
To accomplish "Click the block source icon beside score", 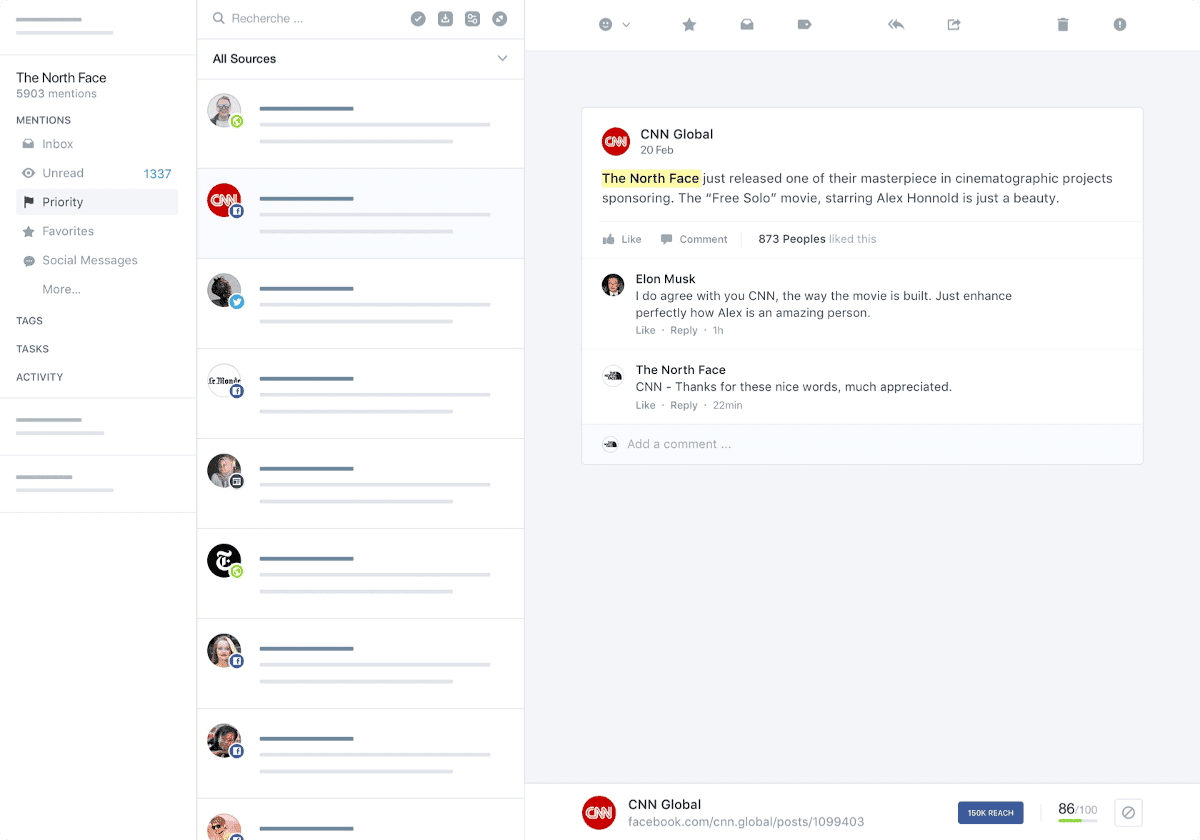I will [1128, 812].
